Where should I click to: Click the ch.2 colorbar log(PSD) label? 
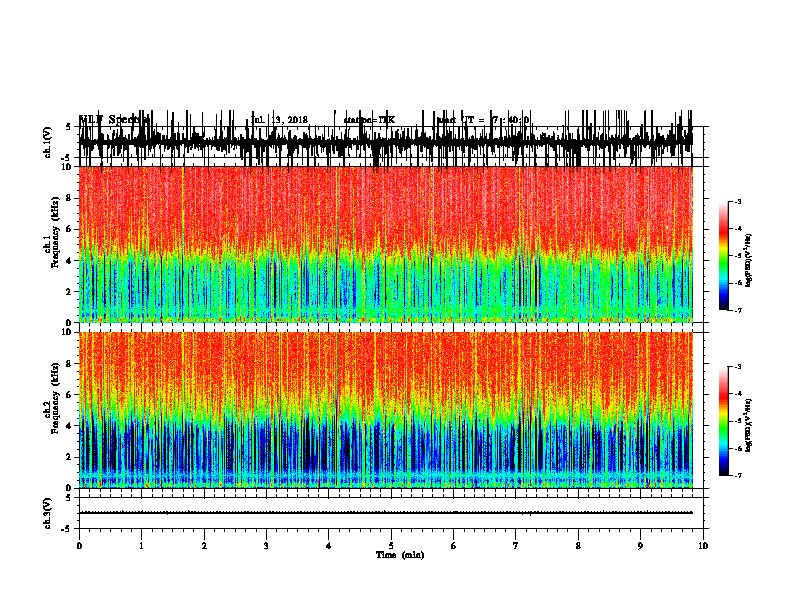point(749,425)
